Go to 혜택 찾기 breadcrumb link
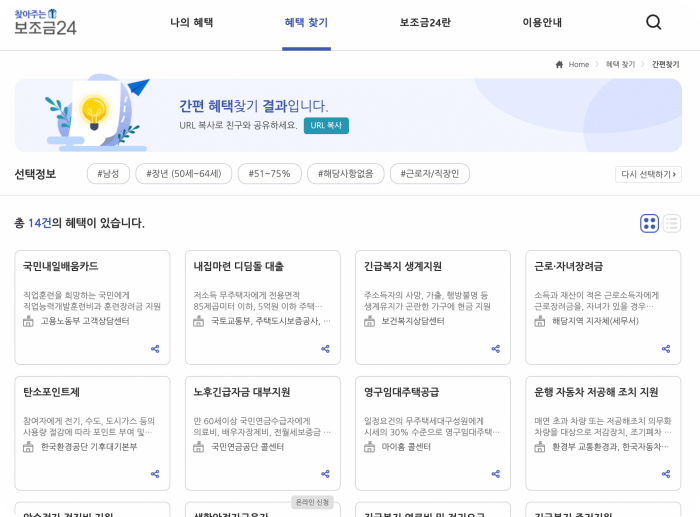Image resolution: width=700 pixels, height=517 pixels. click(x=620, y=64)
